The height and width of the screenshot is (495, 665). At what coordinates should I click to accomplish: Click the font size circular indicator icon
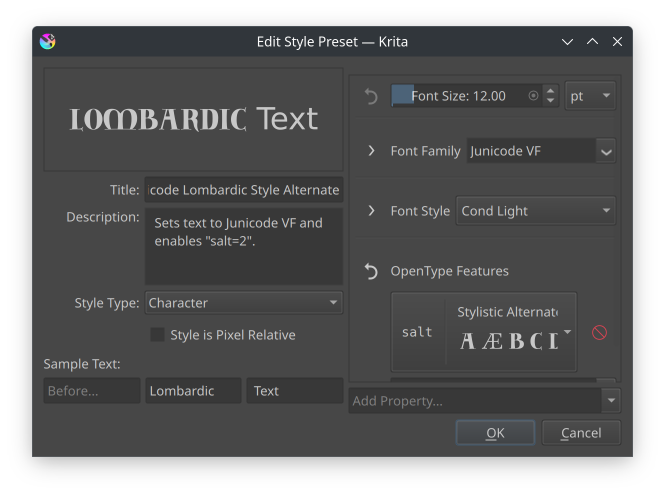coord(533,96)
